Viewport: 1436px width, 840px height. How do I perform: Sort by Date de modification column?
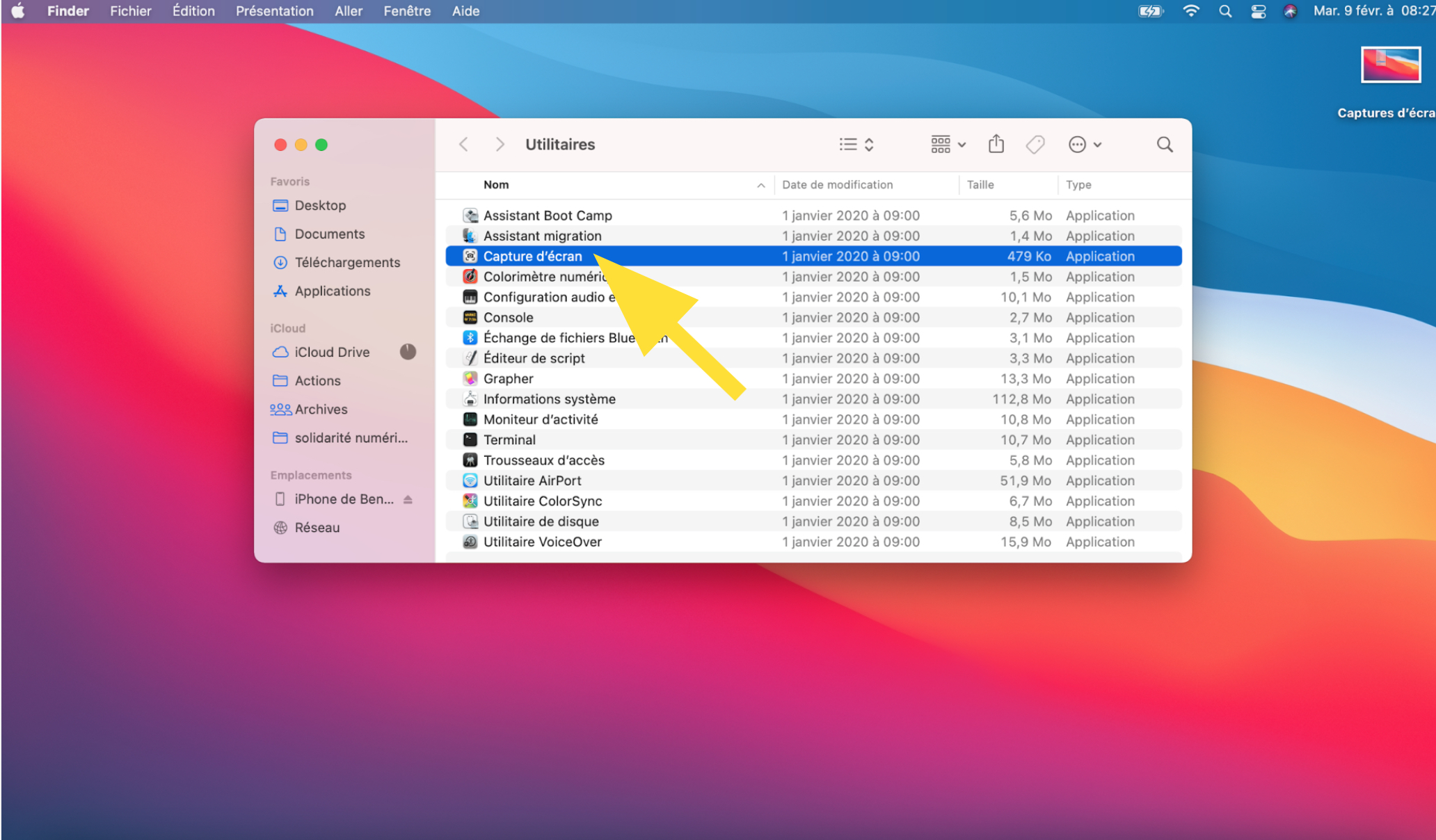(x=837, y=185)
